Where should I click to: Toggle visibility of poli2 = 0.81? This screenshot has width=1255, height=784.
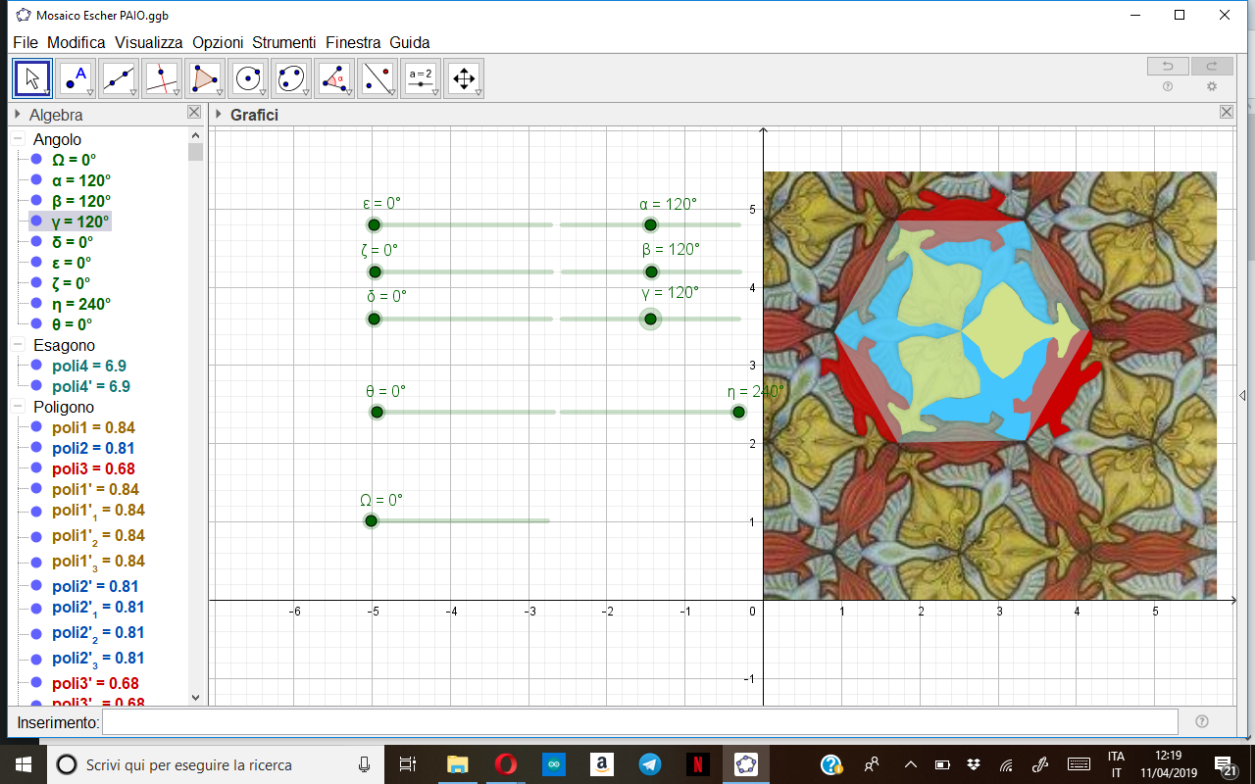pos(36,448)
